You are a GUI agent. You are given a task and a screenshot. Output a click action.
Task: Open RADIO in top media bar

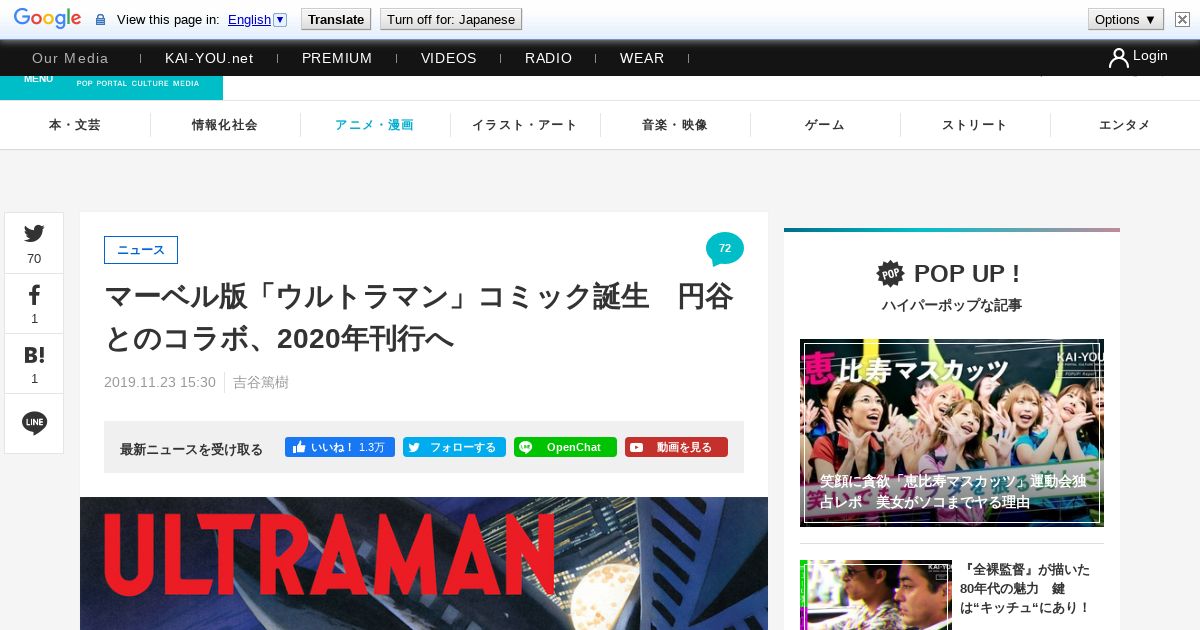[549, 58]
